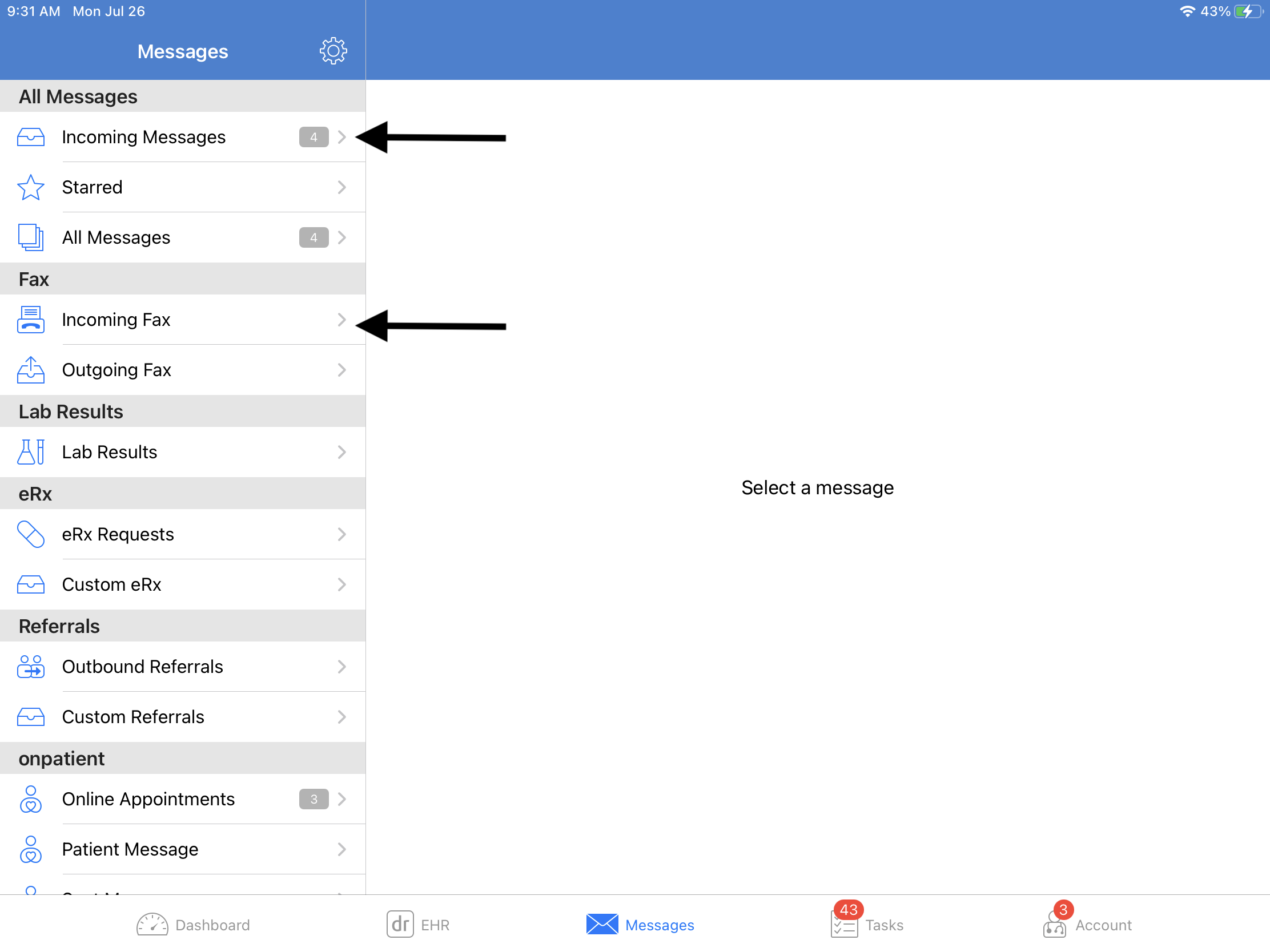The image size is (1270, 952).
Task: Tap the Custom Referrals tray icon
Action: [31, 716]
